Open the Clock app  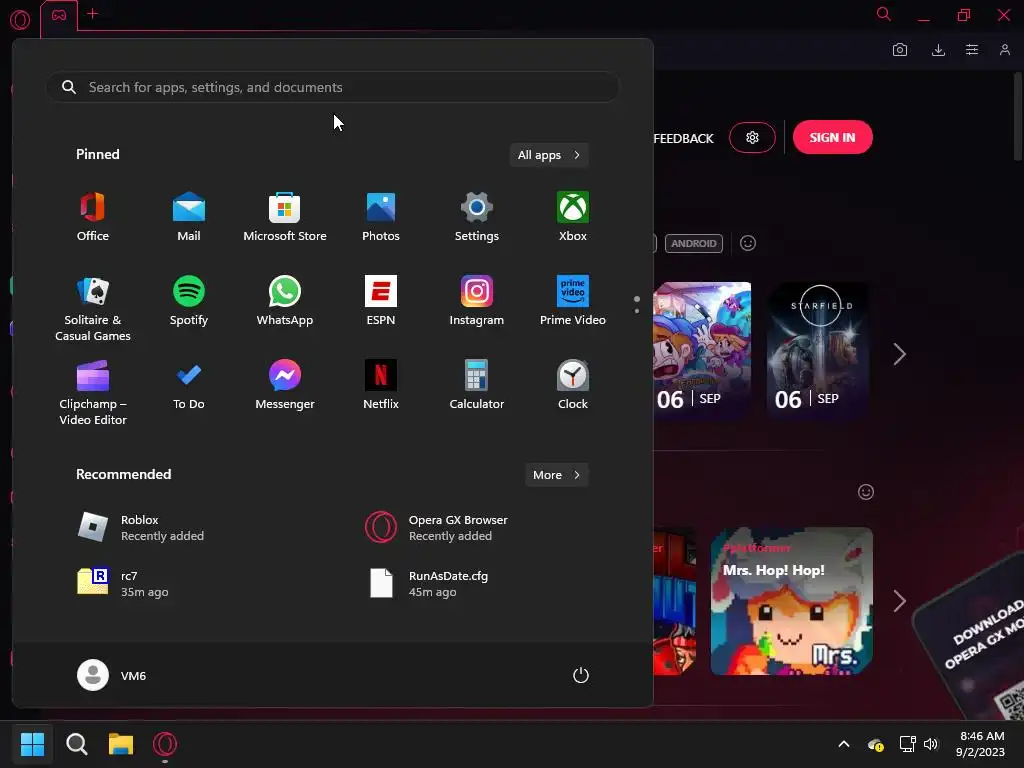573,386
